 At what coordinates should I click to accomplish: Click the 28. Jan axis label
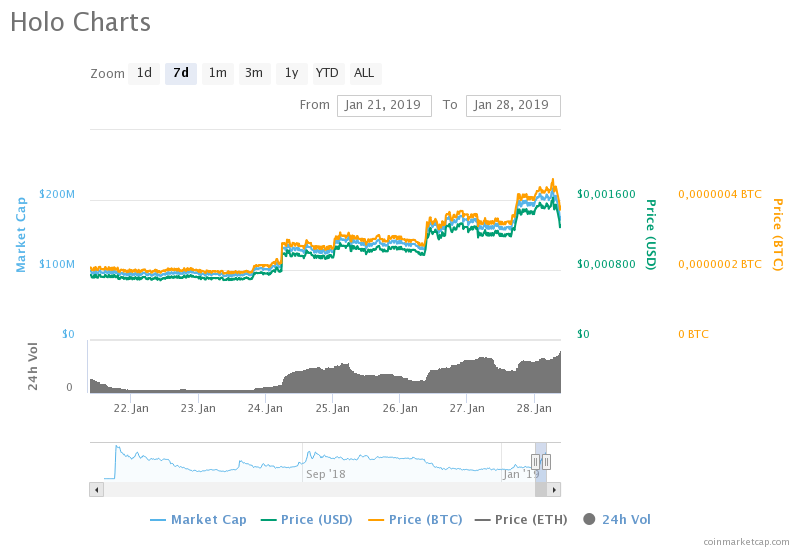coord(534,409)
